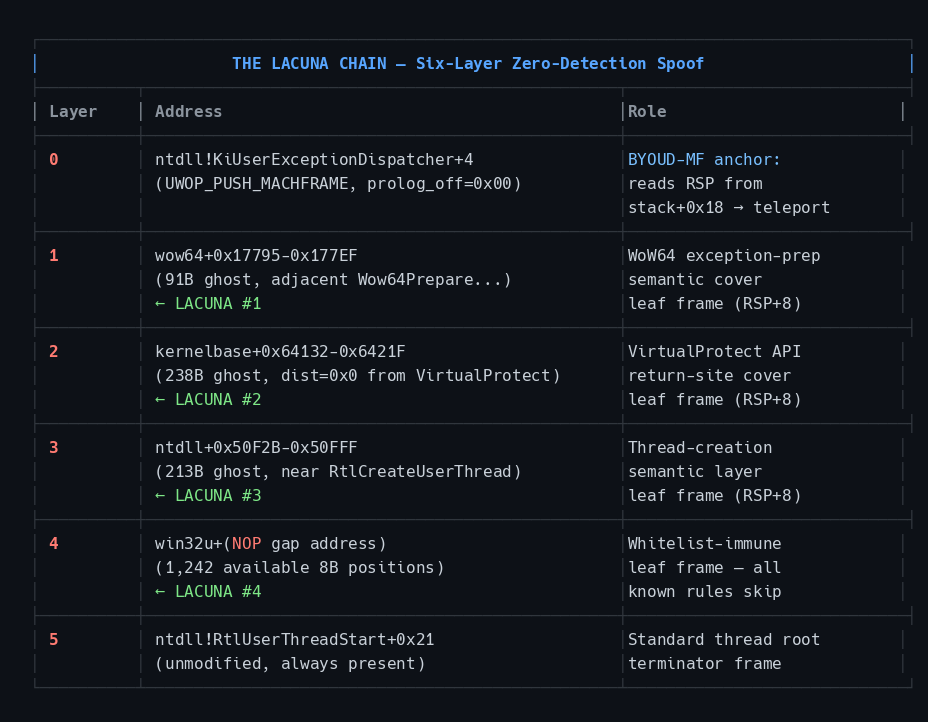The width and height of the screenshot is (928, 722).
Task: Click 'leaf frame — all' line
Action: [704, 568]
